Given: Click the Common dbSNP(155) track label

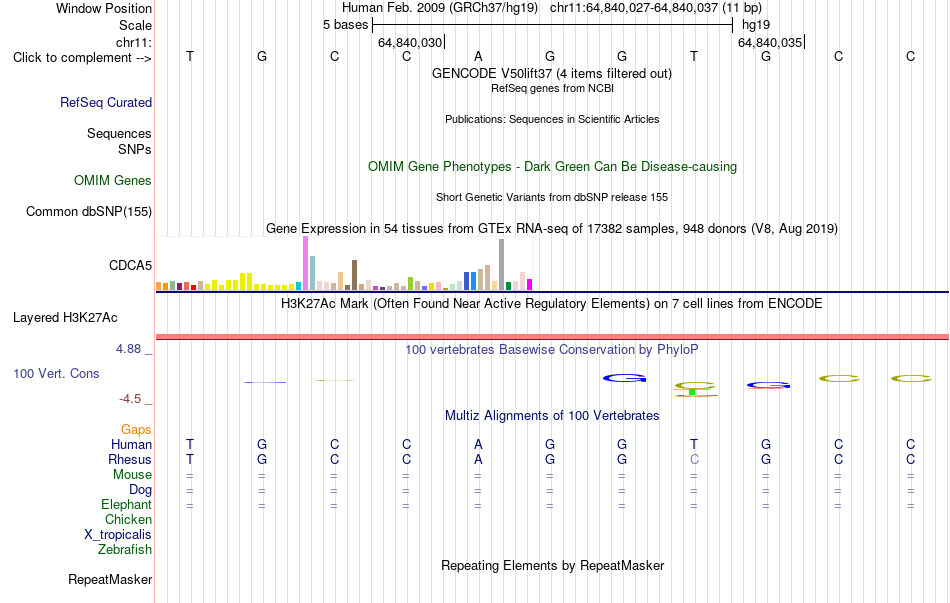Looking at the screenshot, I should 89,212.
